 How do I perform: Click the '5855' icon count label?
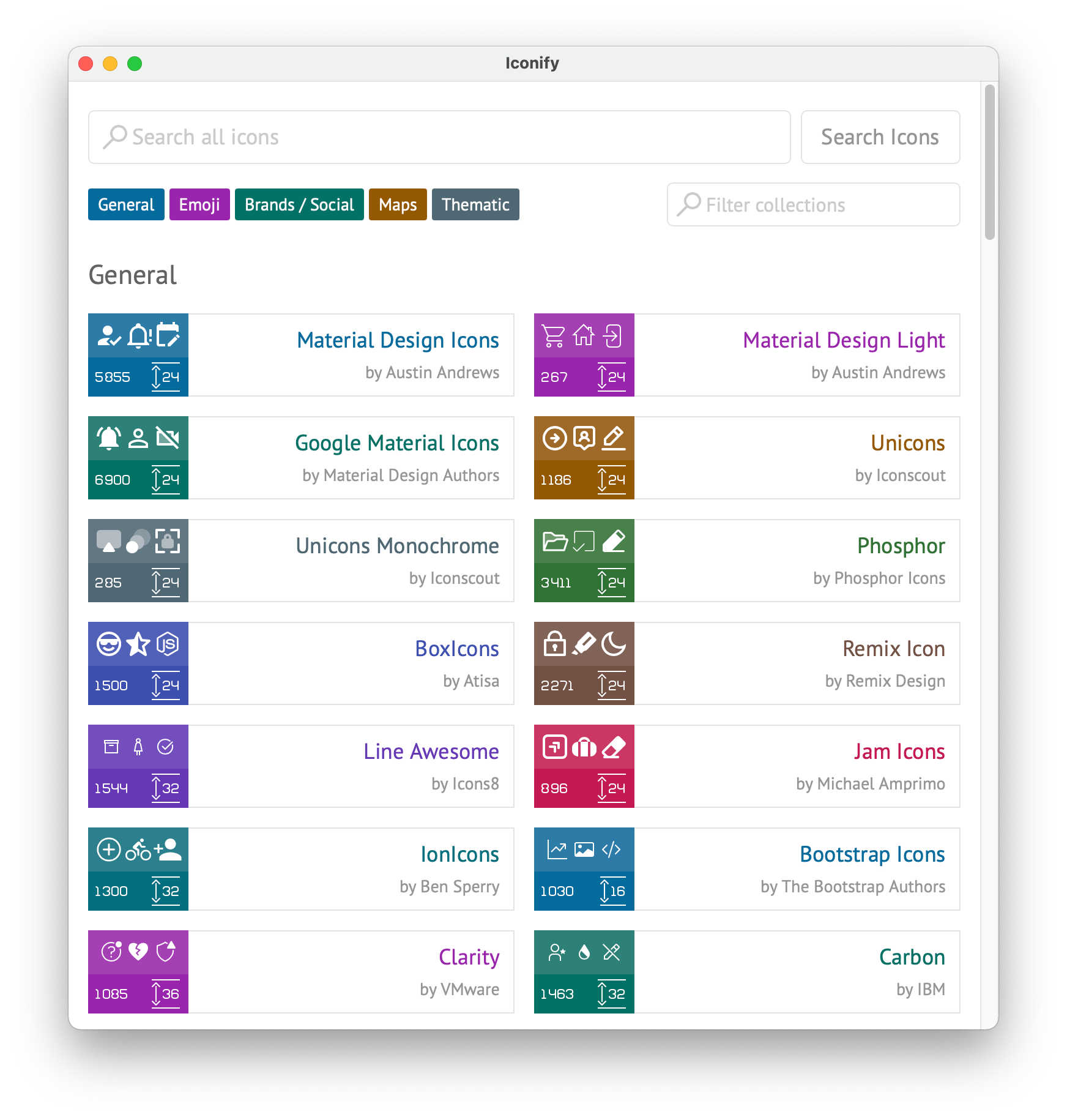pos(113,377)
